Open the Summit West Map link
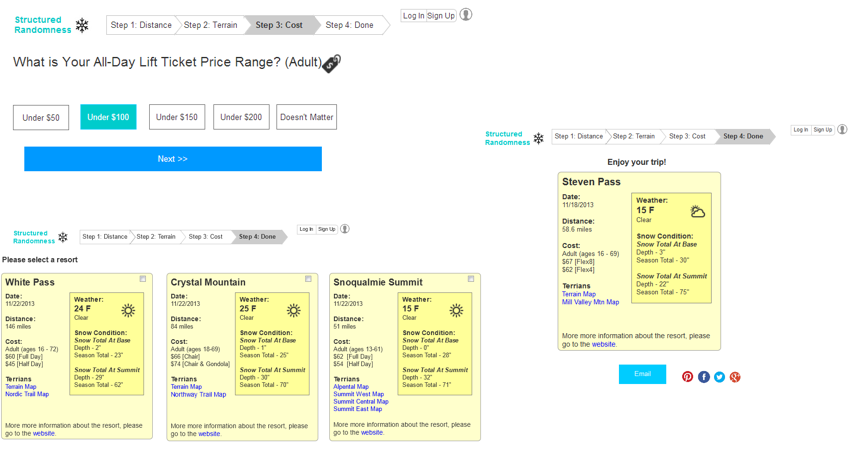This screenshot has height=449, width=848. coord(359,394)
